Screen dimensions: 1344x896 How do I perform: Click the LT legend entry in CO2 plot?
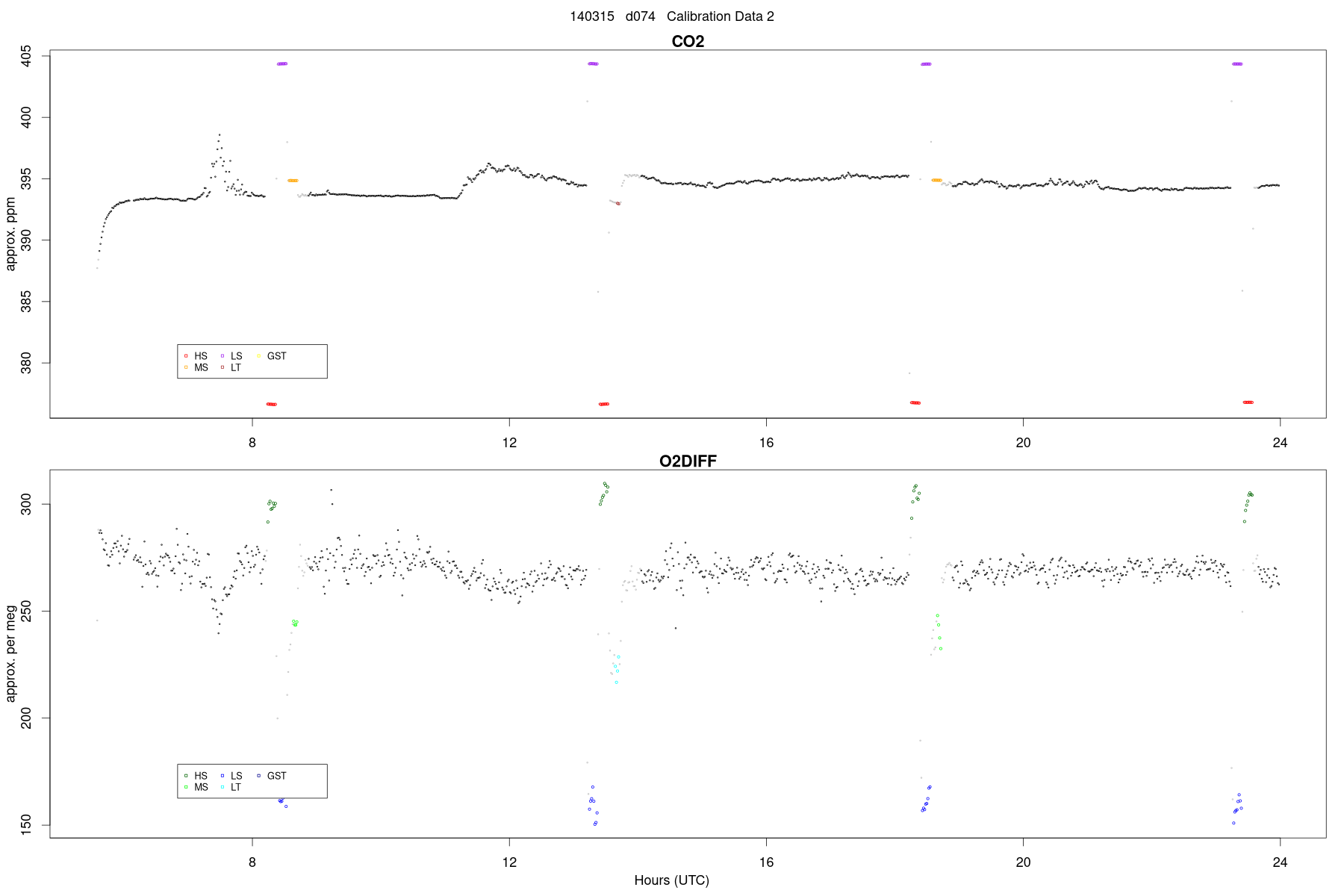coord(231,368)
